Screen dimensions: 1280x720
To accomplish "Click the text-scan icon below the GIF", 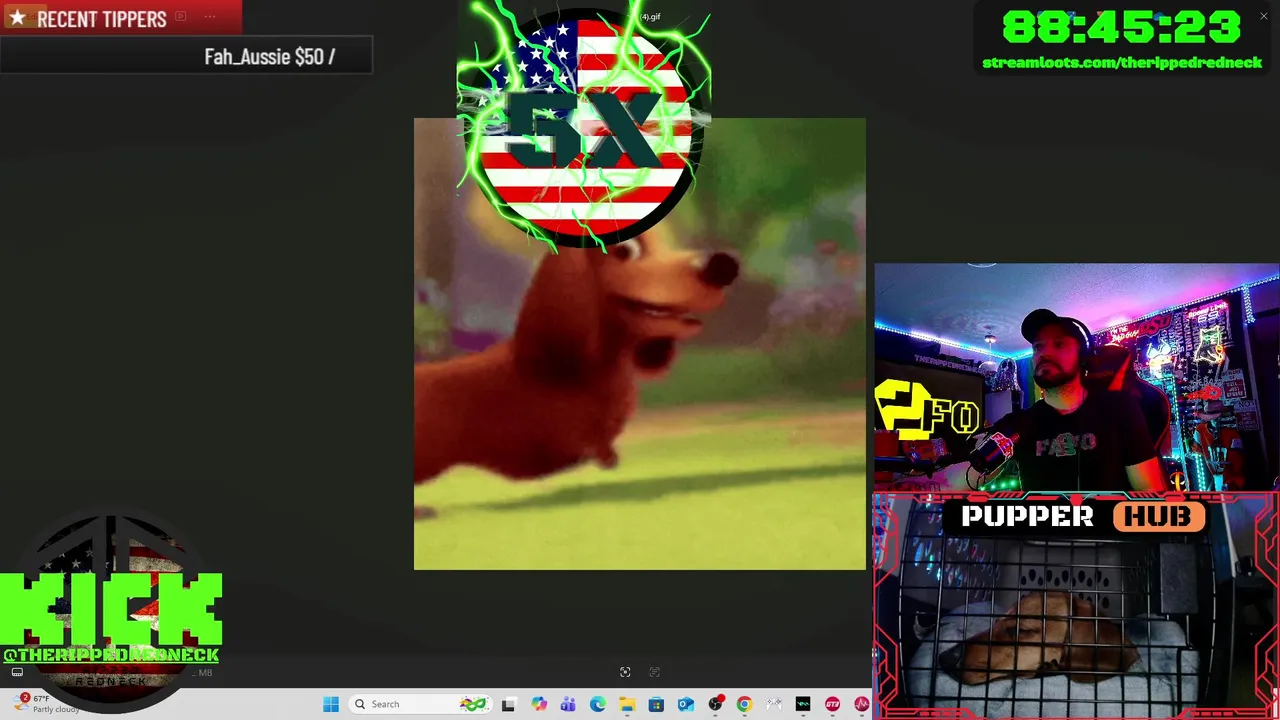I will [x=655, y=672].
